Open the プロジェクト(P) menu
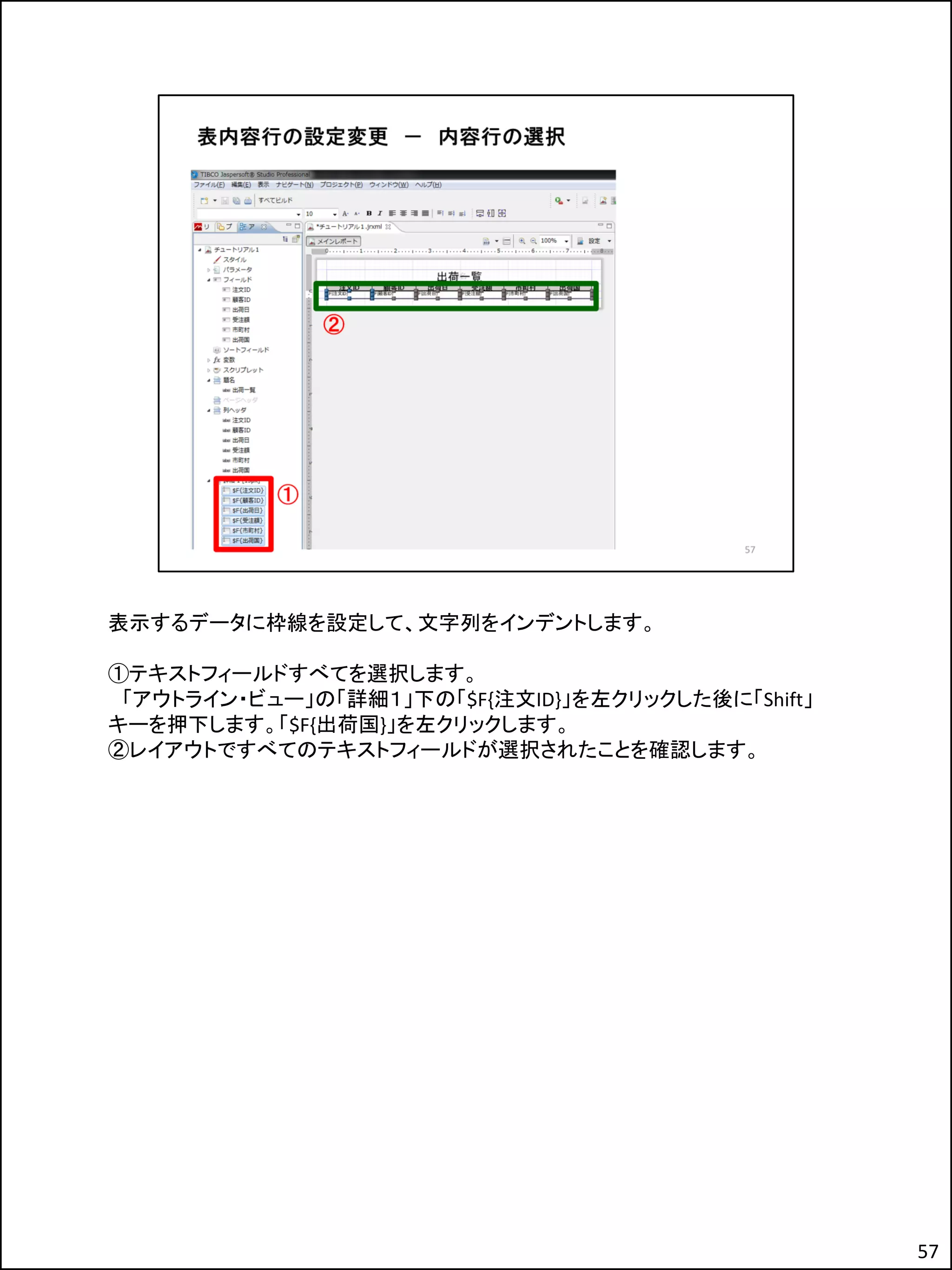This screenshot has height=1270, width=952. (x=341, y=185)
